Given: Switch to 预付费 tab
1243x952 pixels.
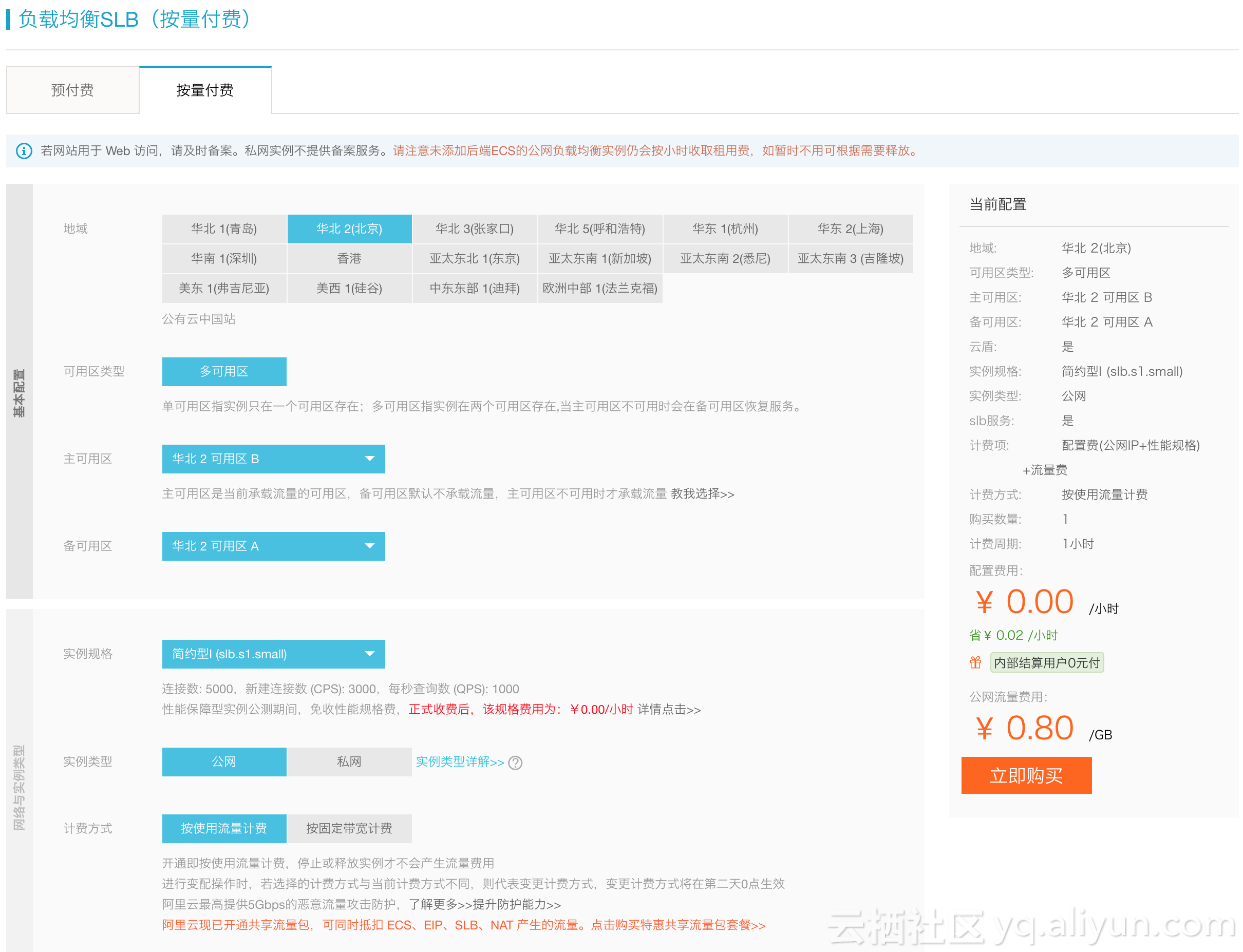Looking at the screenshot, I should click(x=72, y=90).
